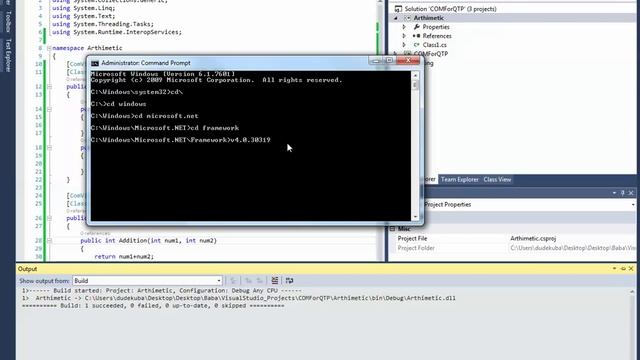The height and width of the screenshot is (360, 640).
Task: Expand the Class1.cs node
Action: point(404,45)
